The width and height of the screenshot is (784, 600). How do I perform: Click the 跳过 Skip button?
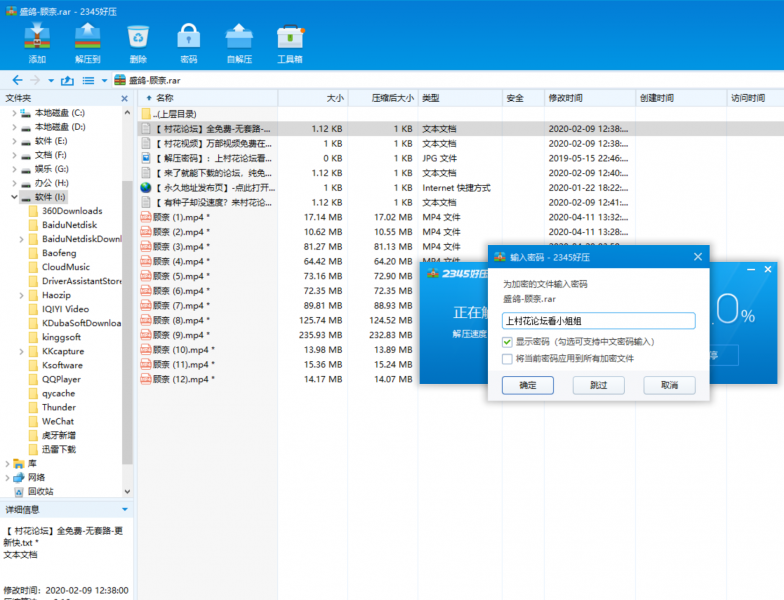598,385
